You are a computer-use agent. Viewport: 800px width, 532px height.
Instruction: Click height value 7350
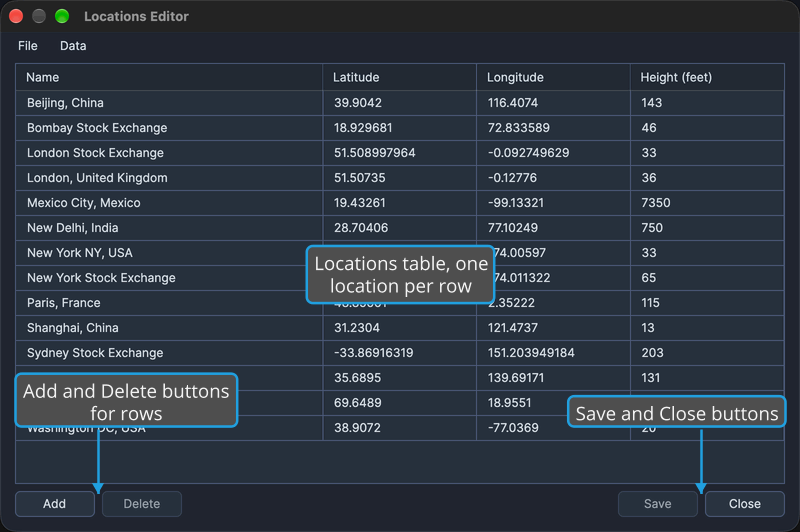(x=707, y=203)
